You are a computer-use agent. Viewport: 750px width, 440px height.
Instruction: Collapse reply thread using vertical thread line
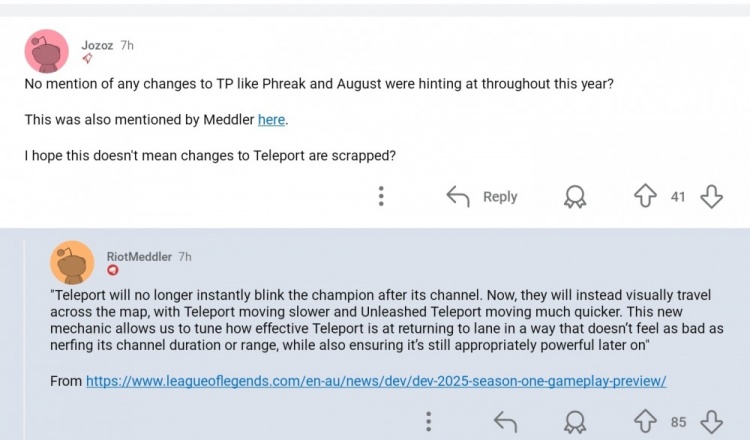[x=25, y=340]
